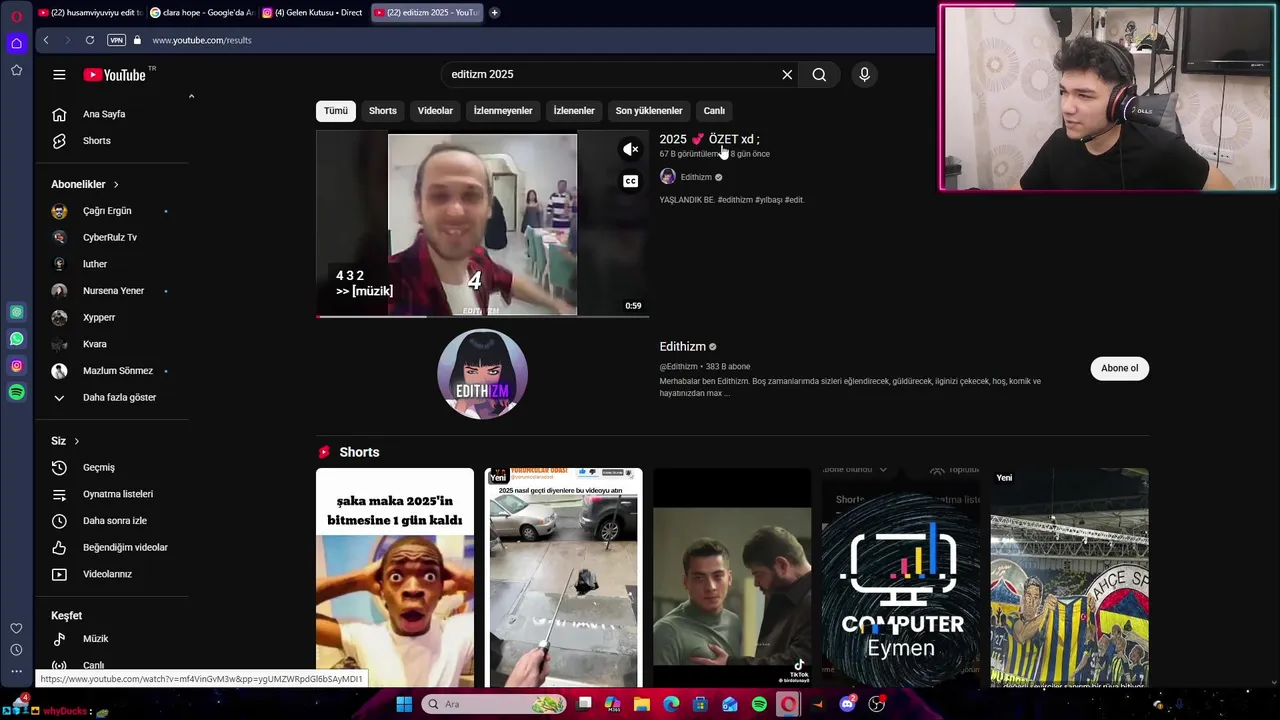Select the Son yüklenenler filter chip
This screenshot has height=720, width=1280.
coord(649,111)
